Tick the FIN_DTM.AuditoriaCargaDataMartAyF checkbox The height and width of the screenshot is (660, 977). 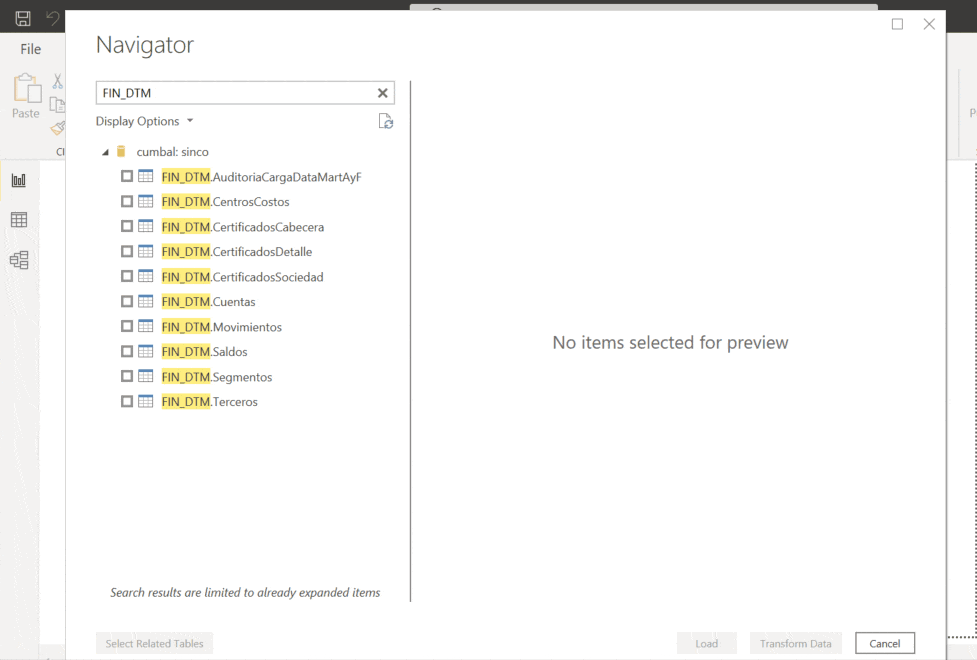click(x=127, y=176)
